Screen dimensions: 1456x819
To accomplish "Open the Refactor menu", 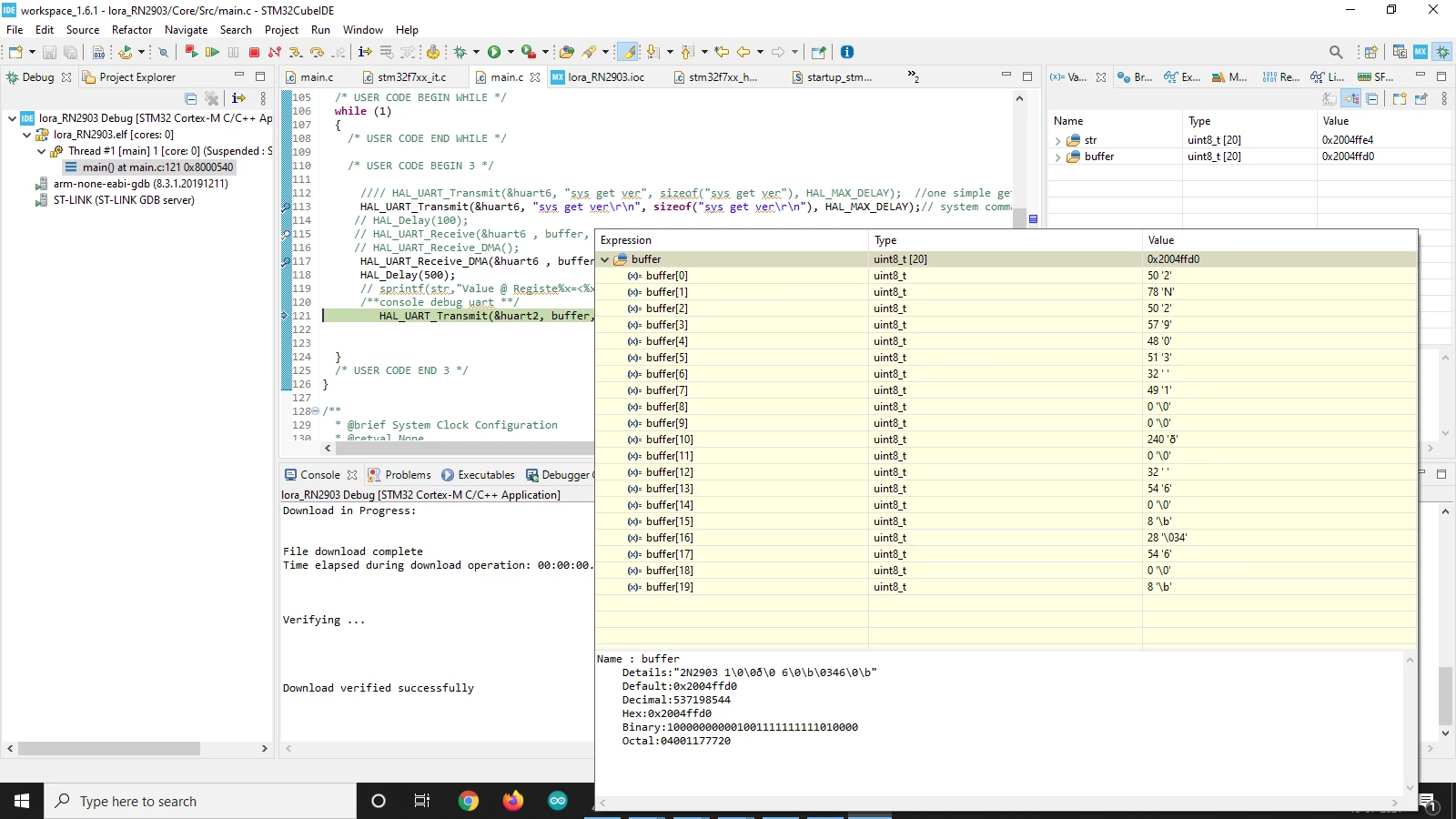I will click(132, 30).
